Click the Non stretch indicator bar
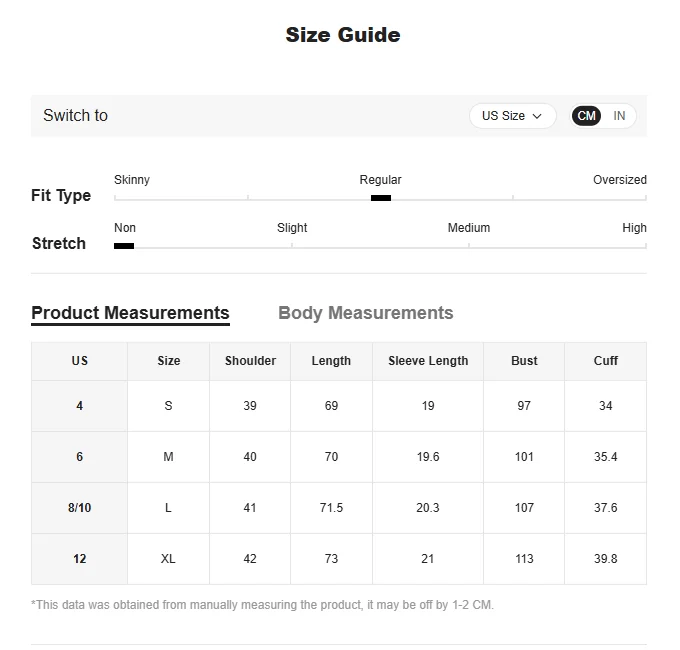This screenshot has width=680, height=650. point(124,246)
